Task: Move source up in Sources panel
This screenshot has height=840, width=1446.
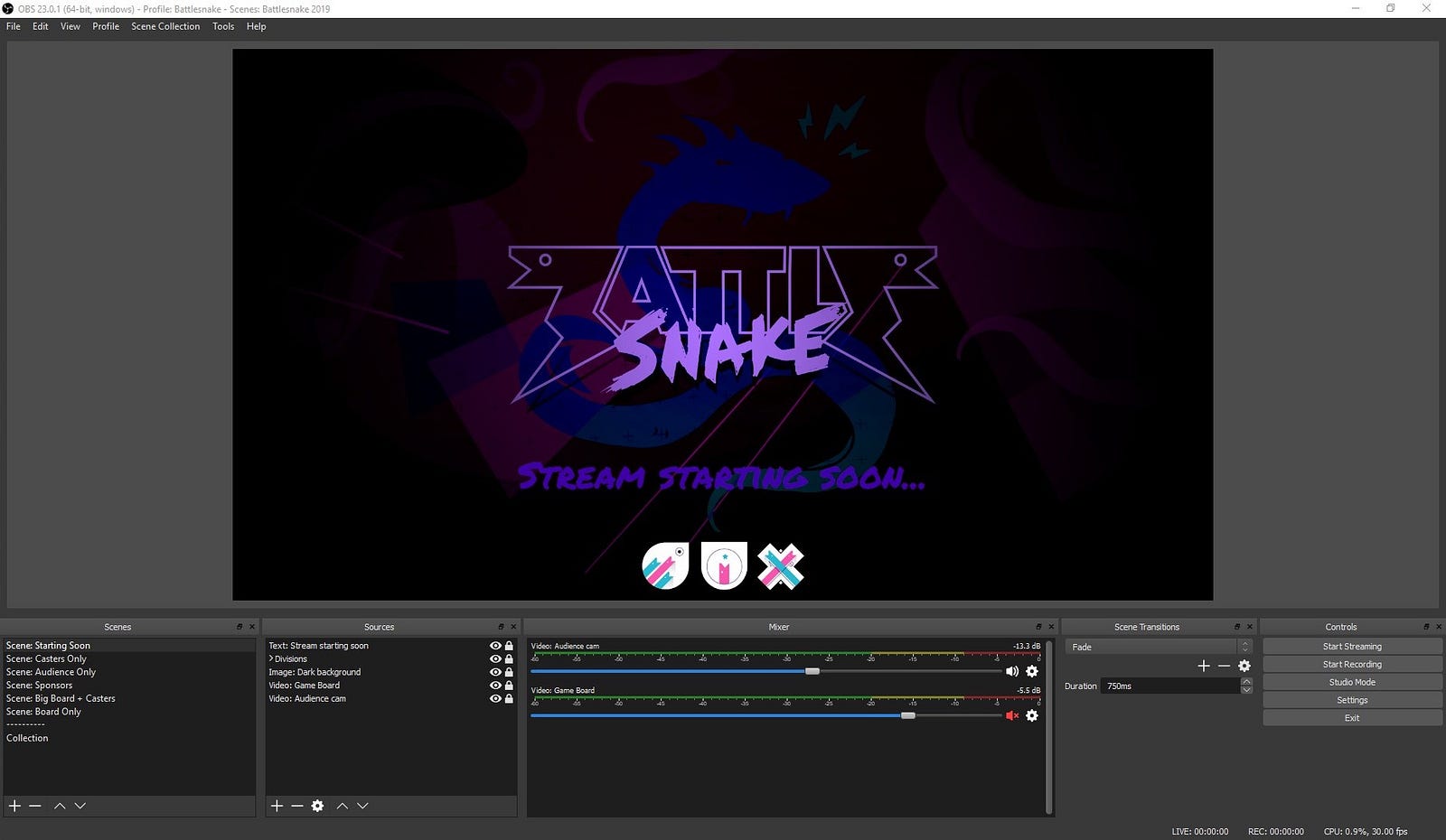Action: tap(343, 806)
